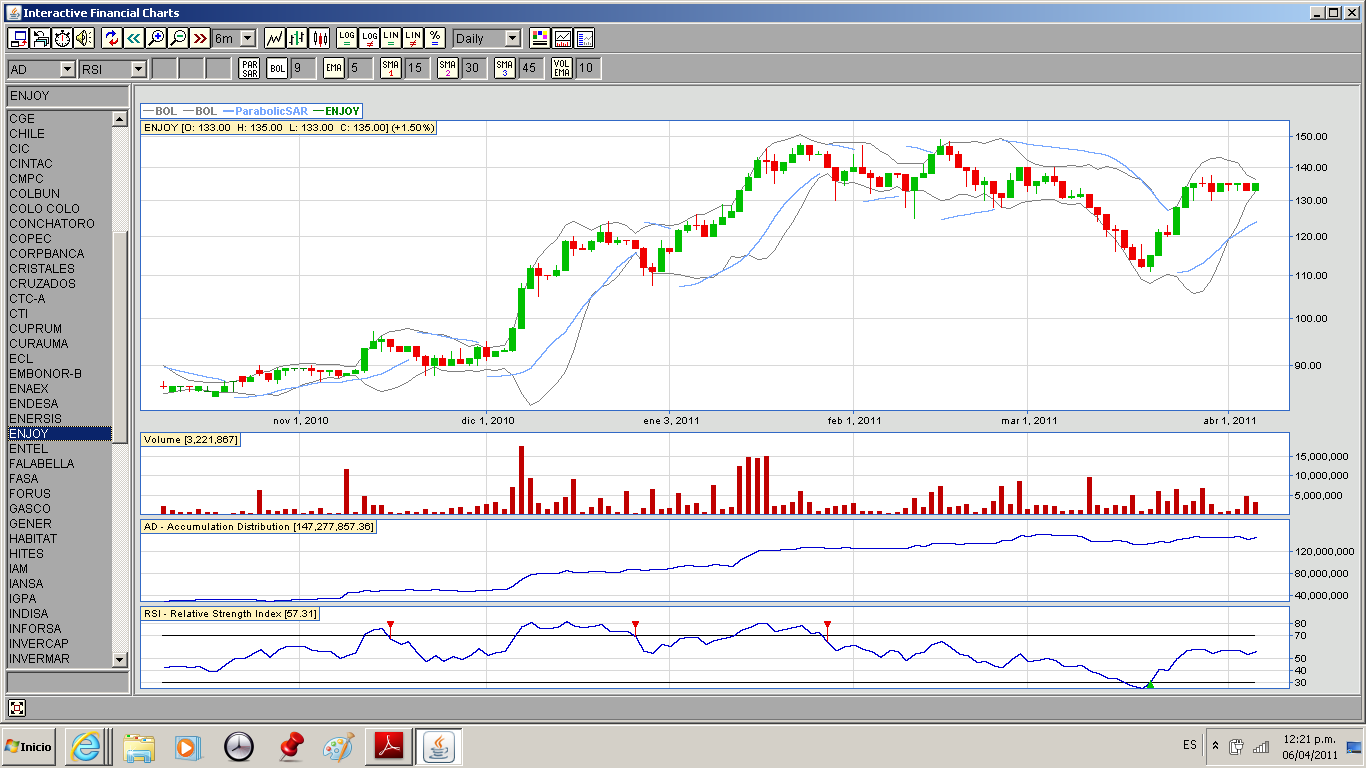
Task: Click the square icon below the stock list
Action: tap(17, 708)
